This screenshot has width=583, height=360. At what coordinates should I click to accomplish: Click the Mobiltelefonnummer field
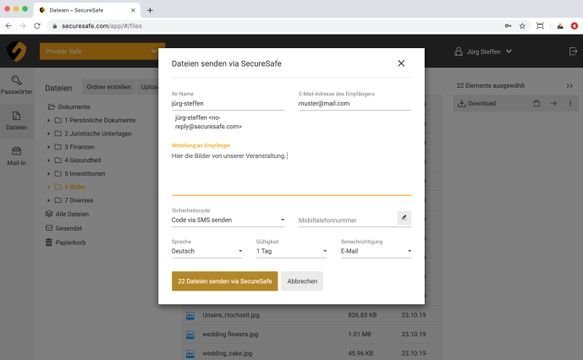pos(347,220)
